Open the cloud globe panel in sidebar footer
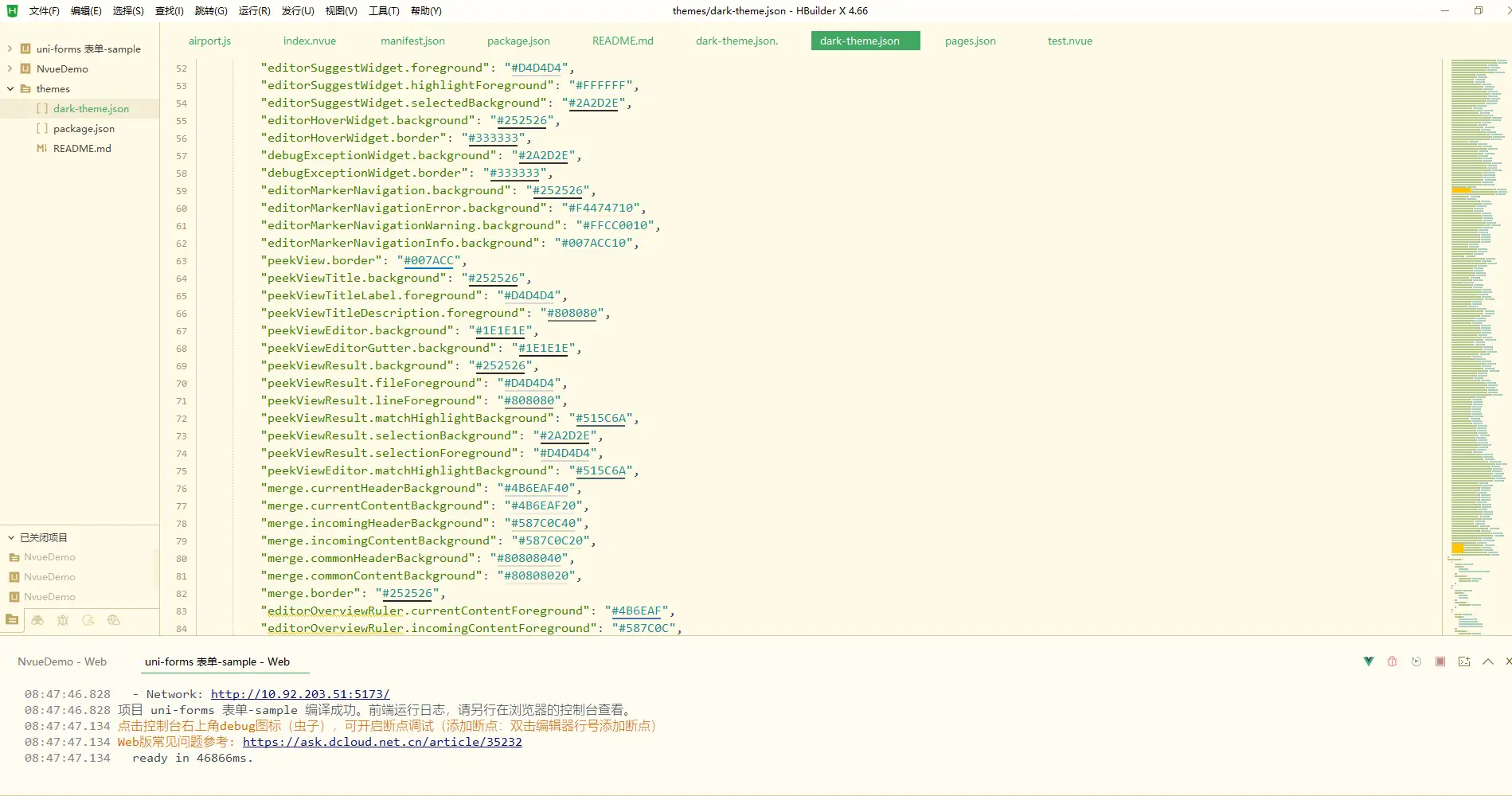The height and width of the screenshot is (796, 1512). click(114, 620)
